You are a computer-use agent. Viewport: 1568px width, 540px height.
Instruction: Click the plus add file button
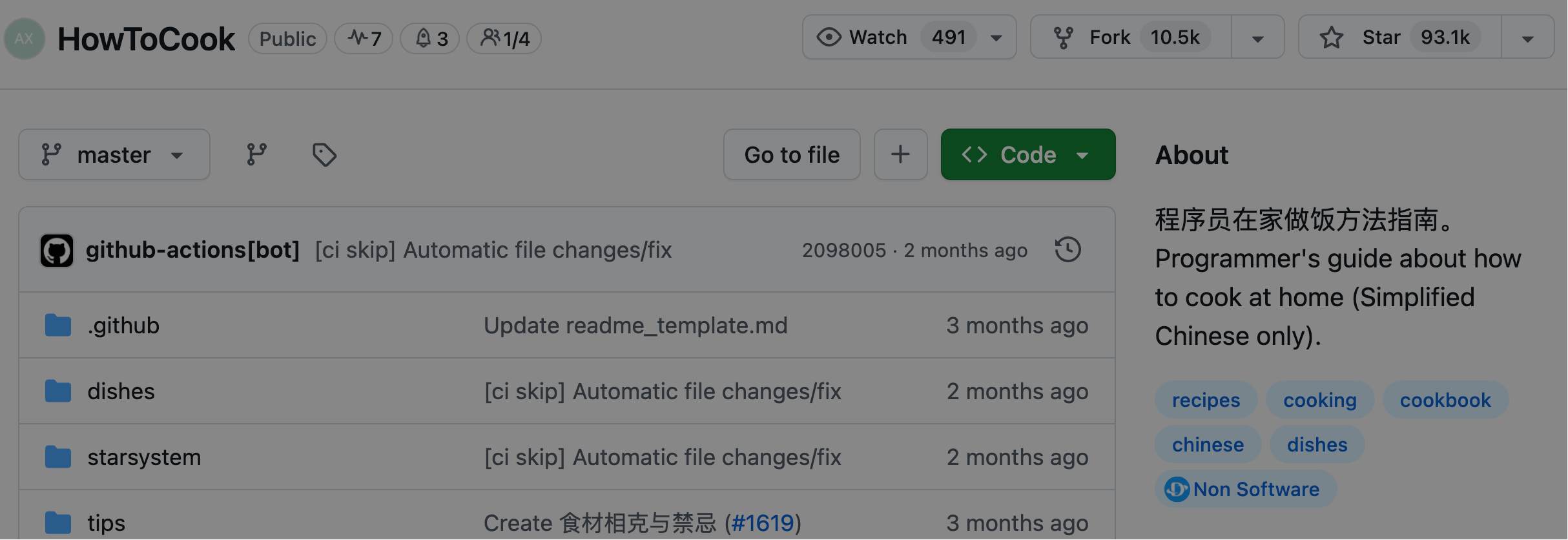(900, 154)
